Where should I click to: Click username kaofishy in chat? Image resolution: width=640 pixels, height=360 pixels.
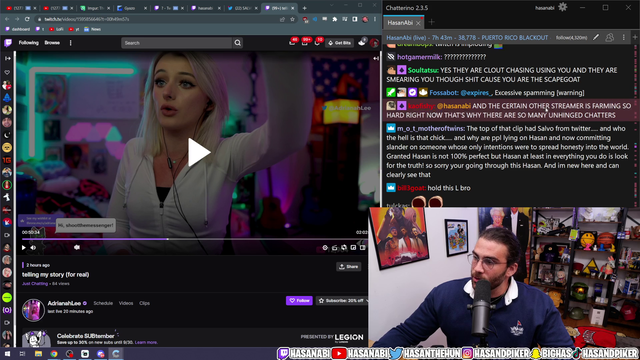tap(421, 106)
